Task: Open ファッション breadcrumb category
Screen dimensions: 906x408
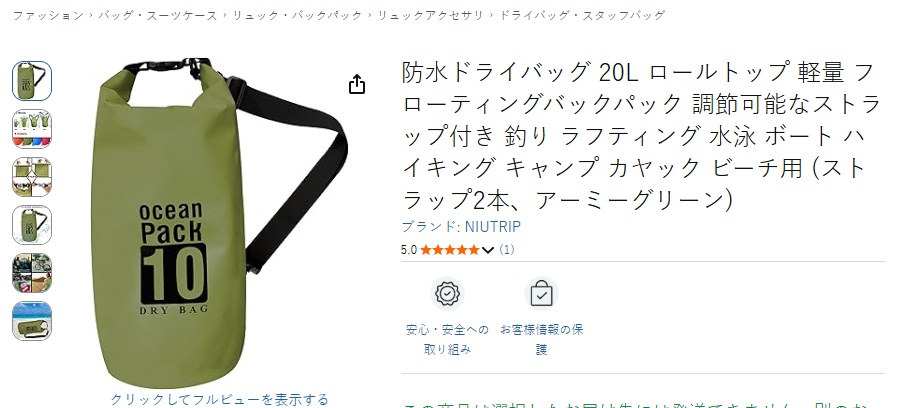Action: point(49,16)
